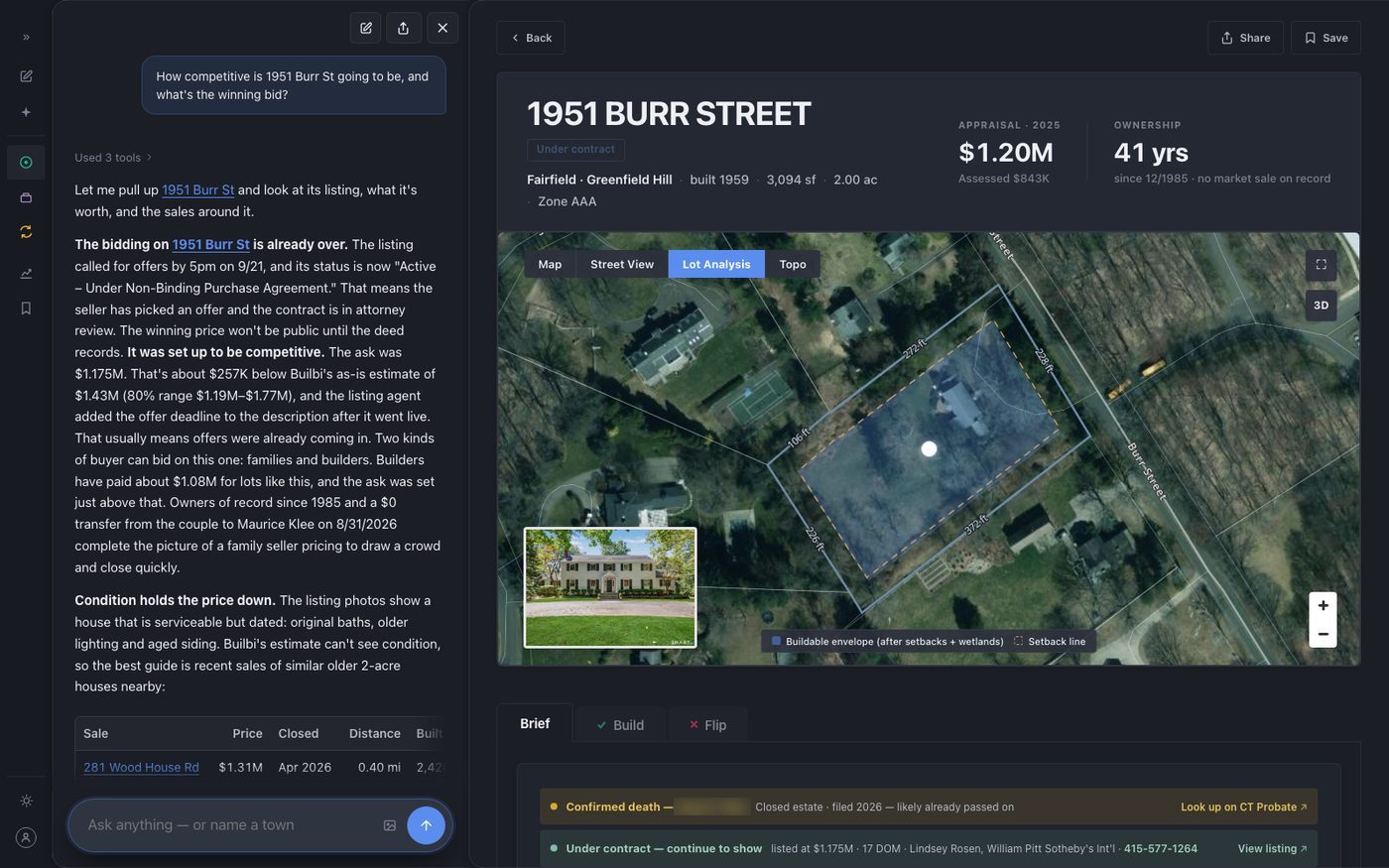Image resolution: width=1389 pixels, height=868 pixels.
Task: Toggle the 3D map view
Action: (1322, 306)
